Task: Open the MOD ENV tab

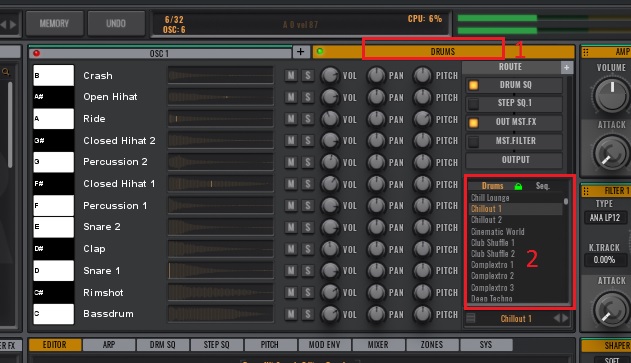Action: (x=324, y=345)
